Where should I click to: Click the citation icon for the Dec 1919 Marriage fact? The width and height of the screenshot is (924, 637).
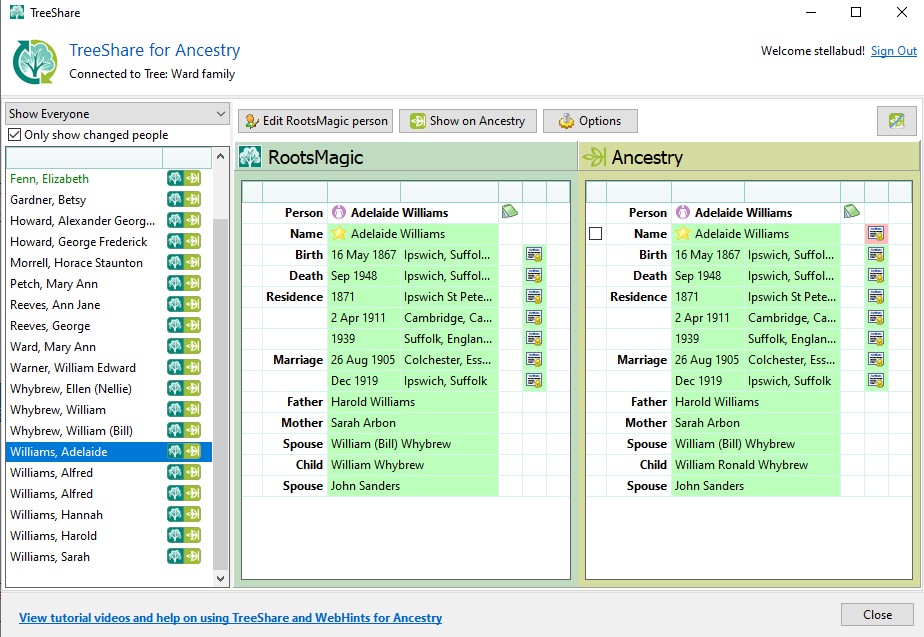click(x=534, y=380)
